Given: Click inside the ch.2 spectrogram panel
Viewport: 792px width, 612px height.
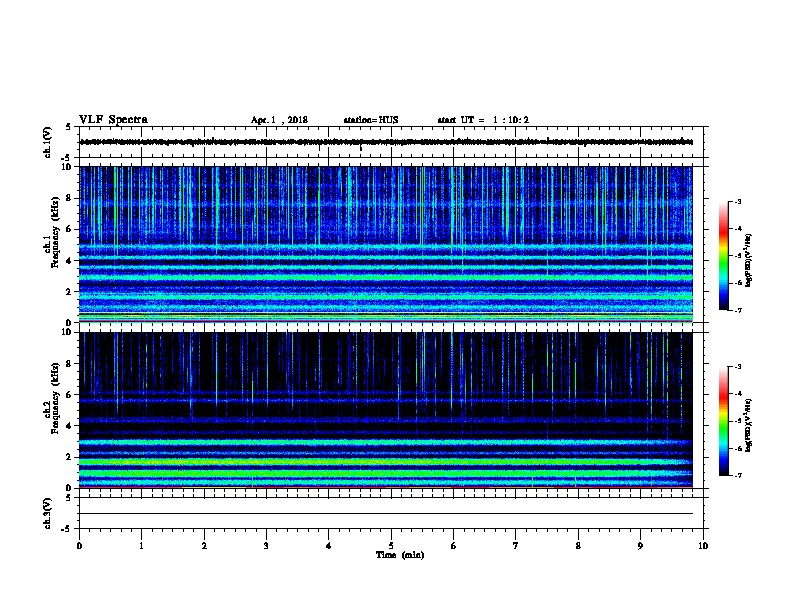Looking at the screenshot, I should [x=386, y=410].
